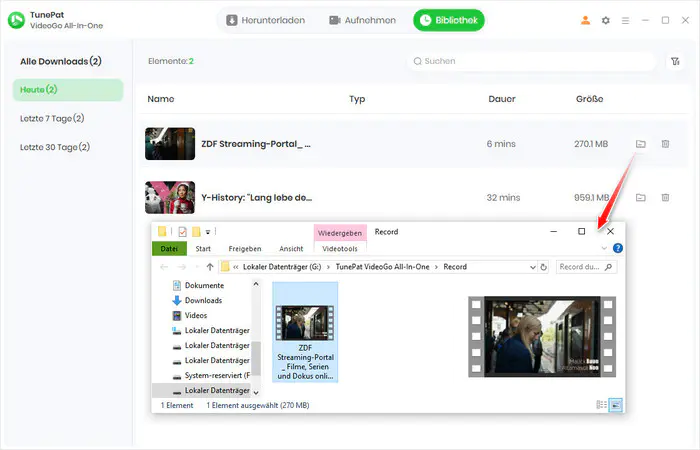Expand the address bar history dropdown
The width and height of the screenshot is (700, 450).
[x=533, y=267]
